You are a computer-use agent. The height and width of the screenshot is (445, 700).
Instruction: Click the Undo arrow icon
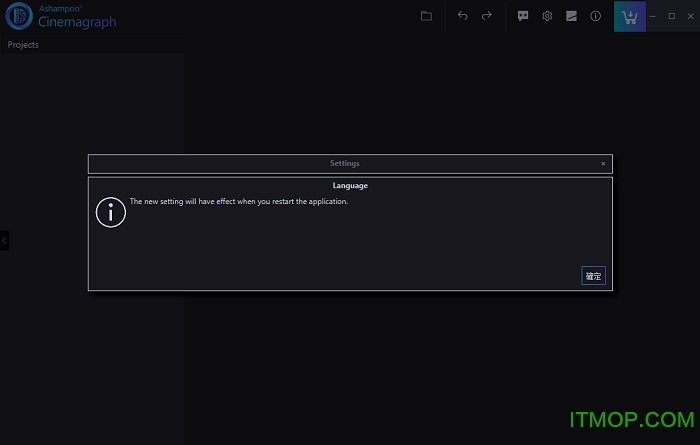(x=462, y=16)
